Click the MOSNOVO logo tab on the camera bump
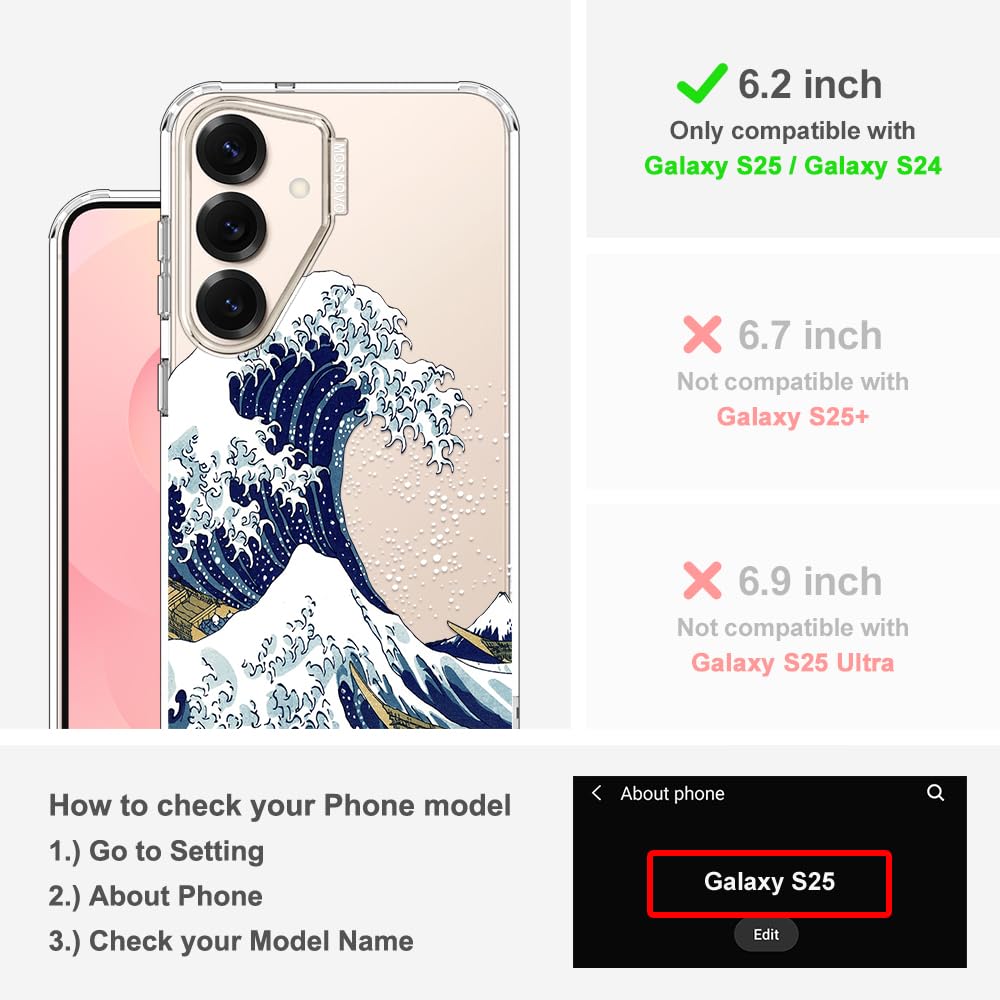The width and height of the screenshot is (1000, 1000). click(x=339, y=177)
